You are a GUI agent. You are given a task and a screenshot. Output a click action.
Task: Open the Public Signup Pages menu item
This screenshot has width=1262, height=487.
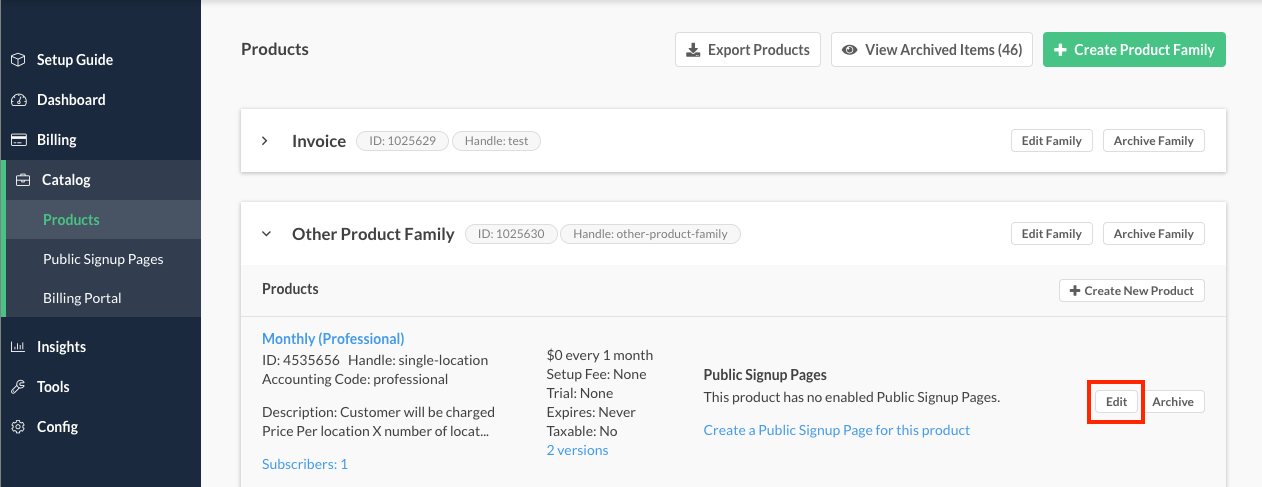(x=103, y=259)
